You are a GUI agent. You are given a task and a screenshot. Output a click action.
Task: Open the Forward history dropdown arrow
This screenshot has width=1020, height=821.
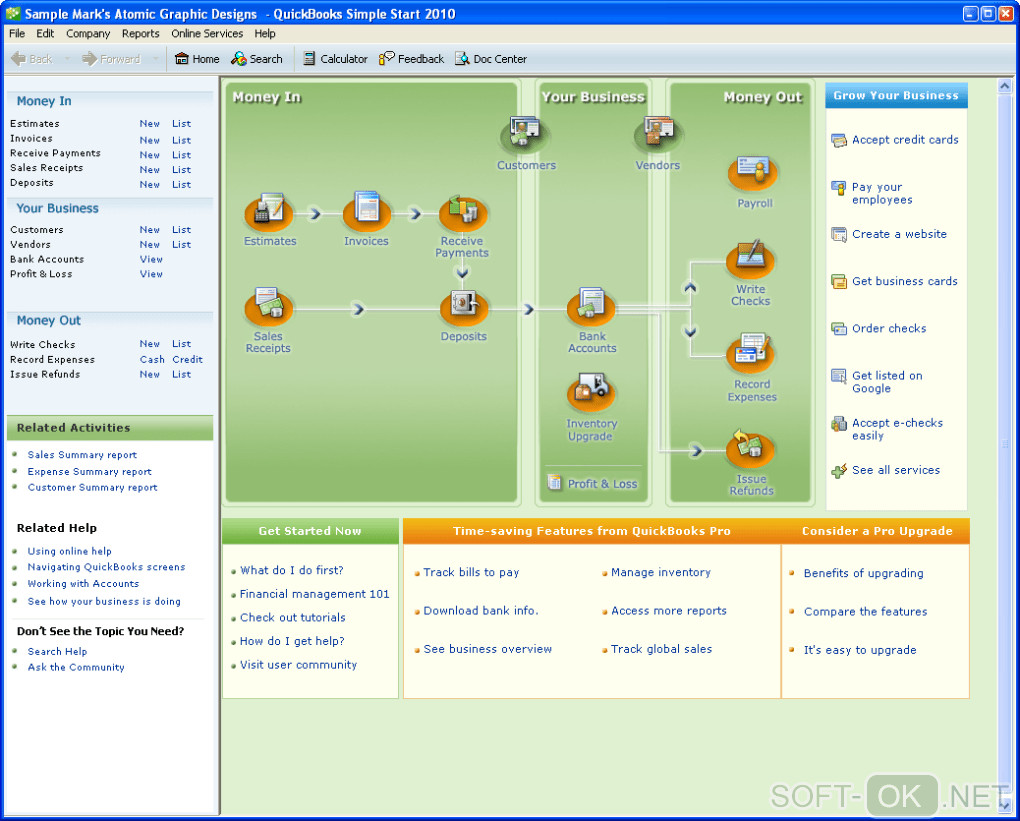pyautogui.click(x=155, y=59)
